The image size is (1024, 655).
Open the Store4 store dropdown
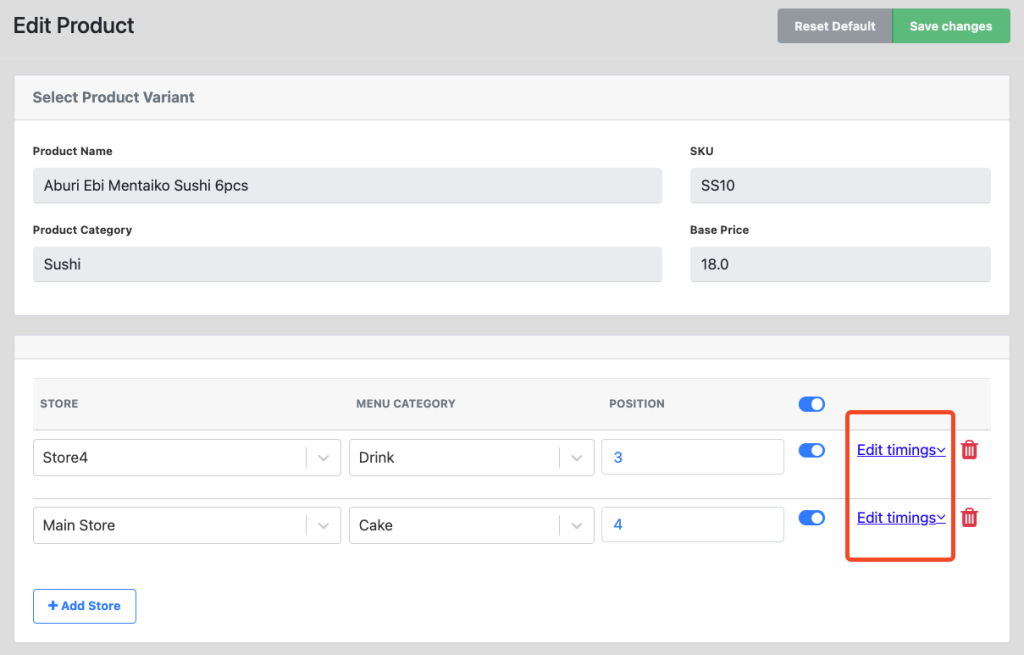point(323,458)
